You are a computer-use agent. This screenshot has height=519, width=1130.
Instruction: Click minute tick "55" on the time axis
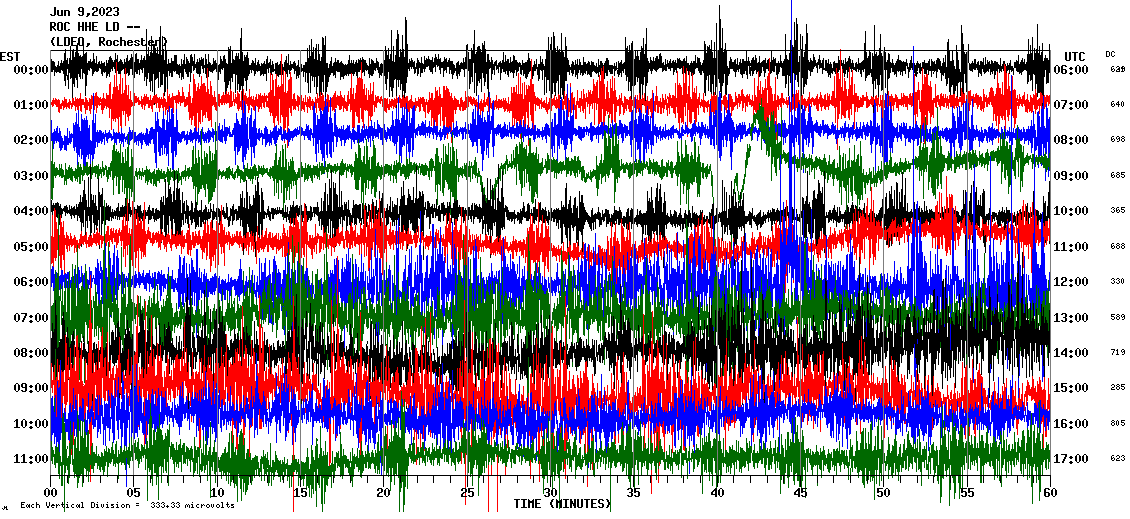(967, 493)
